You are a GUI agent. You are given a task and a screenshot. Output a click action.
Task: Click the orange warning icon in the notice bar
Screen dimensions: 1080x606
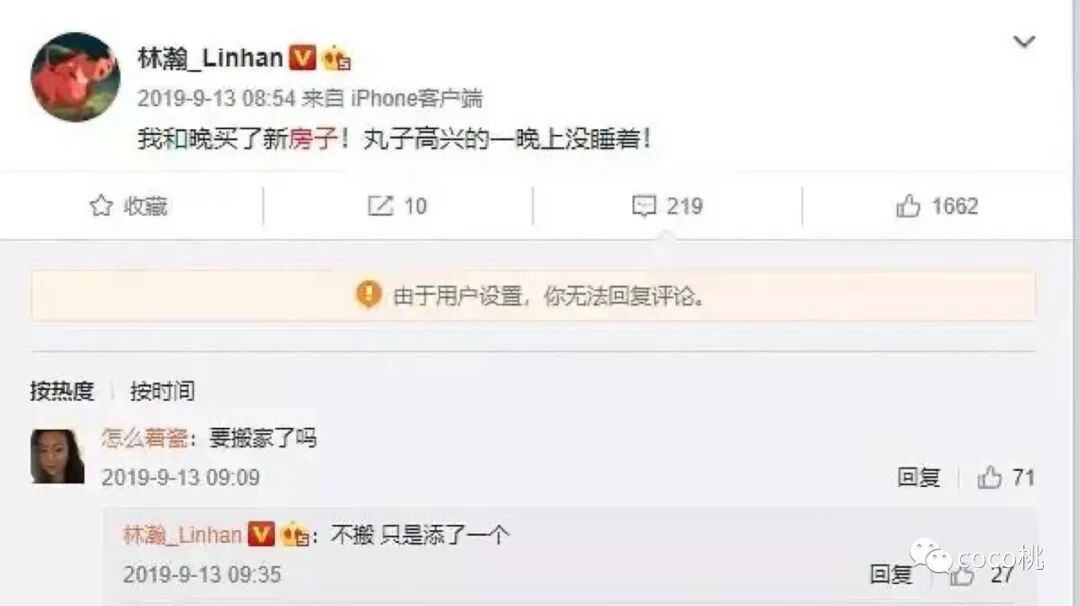(368, 295)
